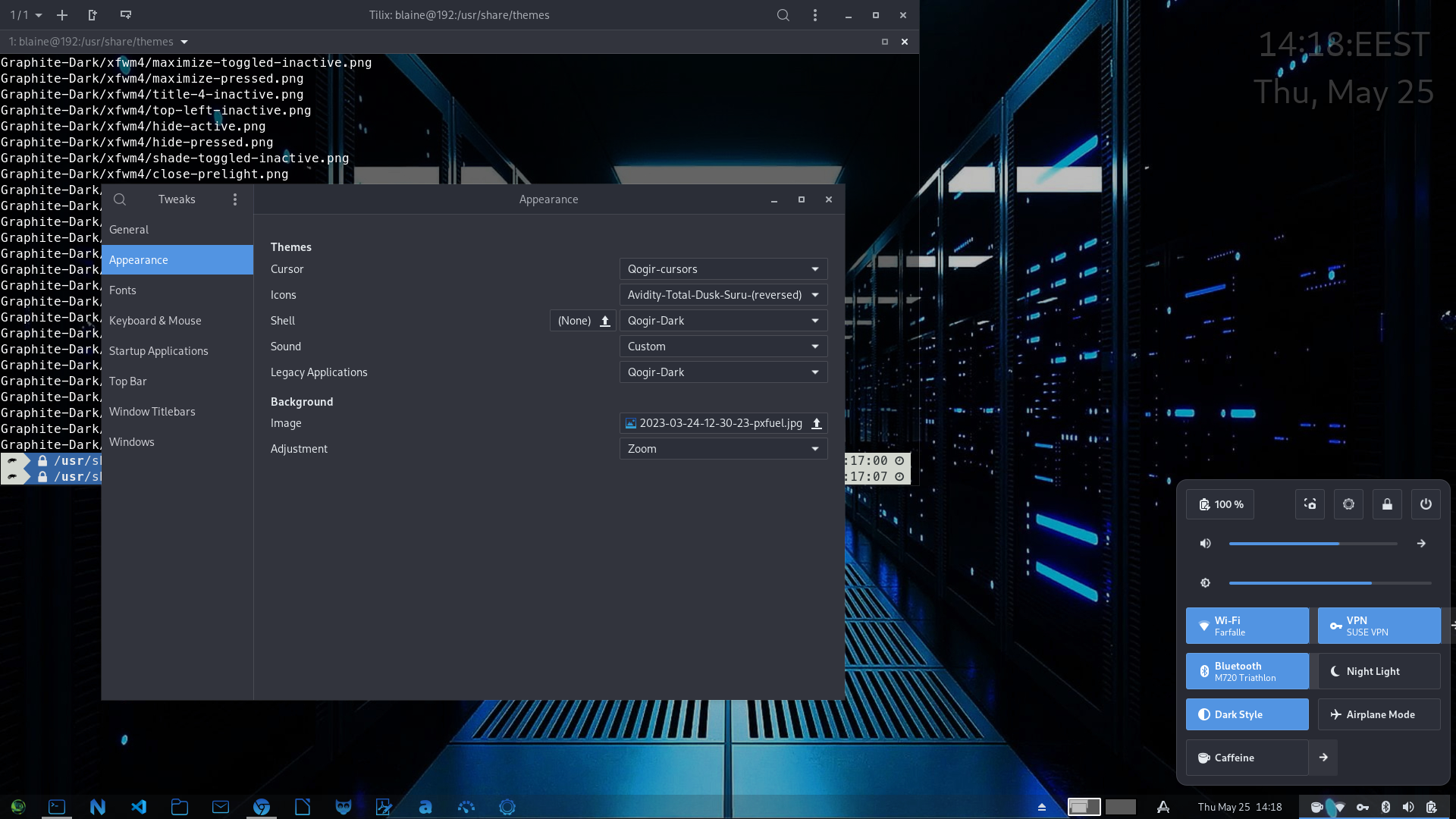Viewport: 1456px width, 819px height.
Task: Open Google Chrome from the taskbar
Action: click(x=262, y=807)
